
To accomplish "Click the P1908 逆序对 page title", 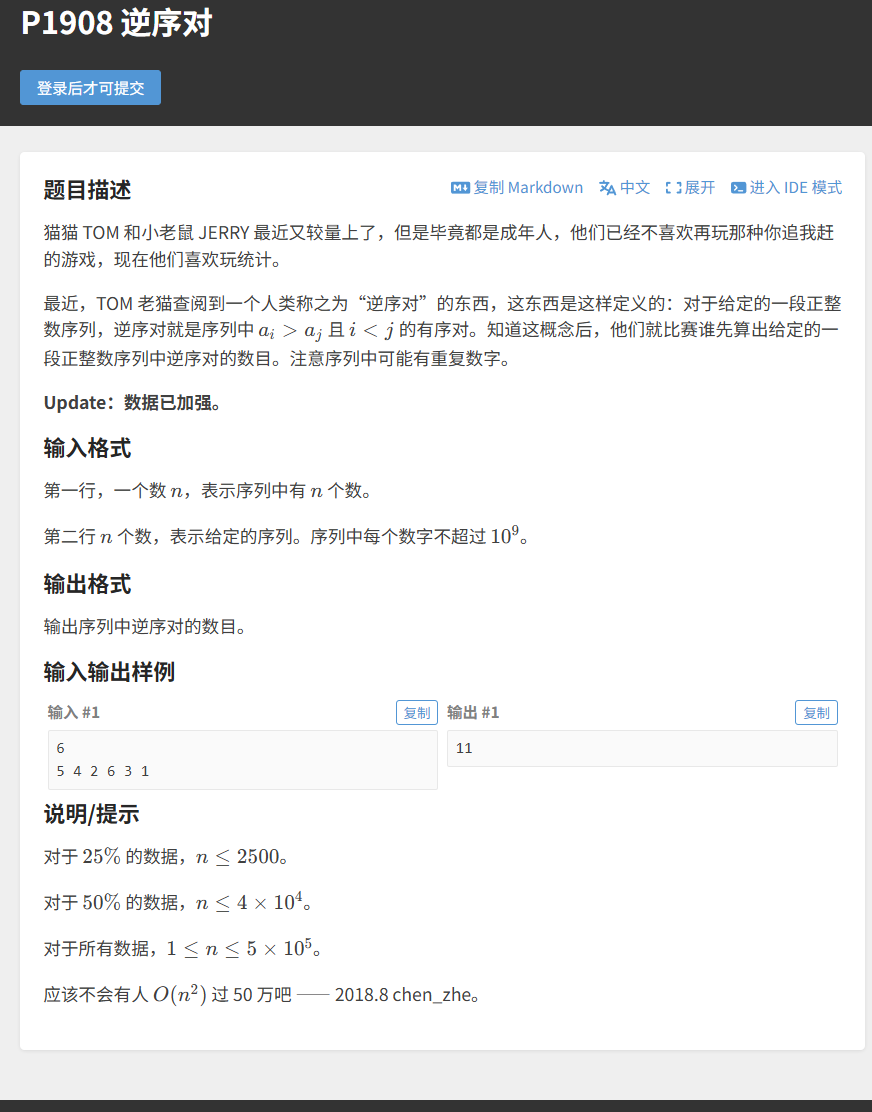I will (x=117, y=23).
